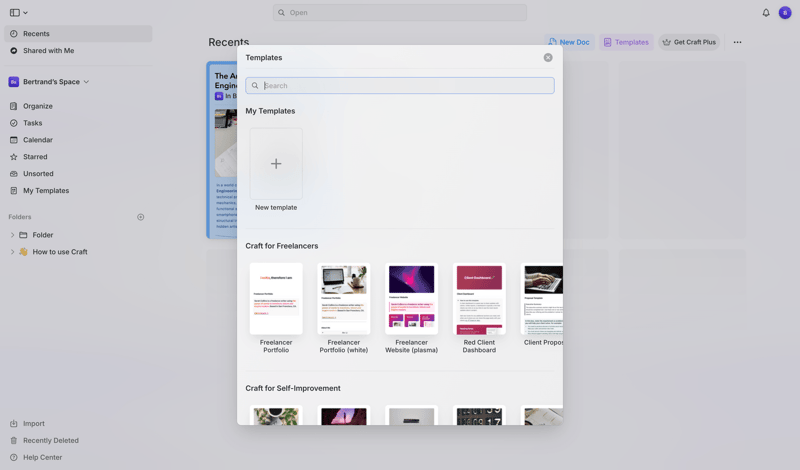Viewport: 800px width, 470px height.
Task: Click the Help Center question icon
Action: click(14, 457)
